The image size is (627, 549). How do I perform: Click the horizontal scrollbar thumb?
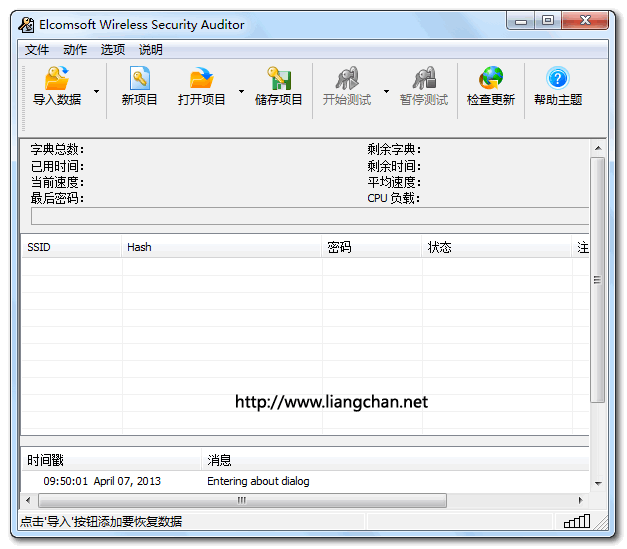coord(242,500)
